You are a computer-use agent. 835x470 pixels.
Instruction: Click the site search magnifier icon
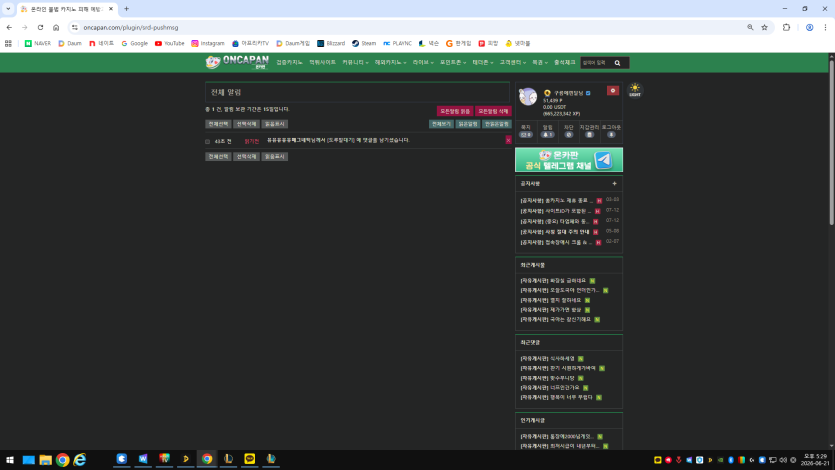(617, 63)
